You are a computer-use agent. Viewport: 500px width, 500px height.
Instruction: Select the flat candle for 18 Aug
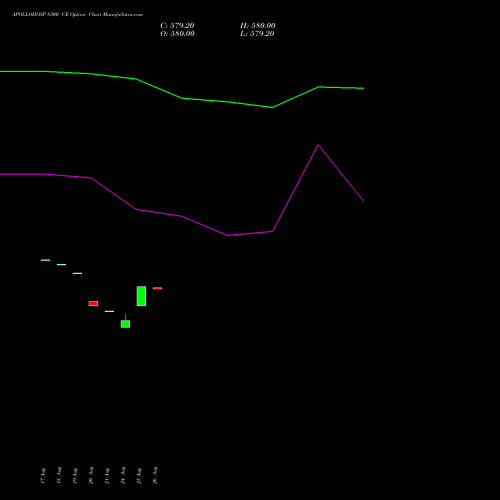61,265
